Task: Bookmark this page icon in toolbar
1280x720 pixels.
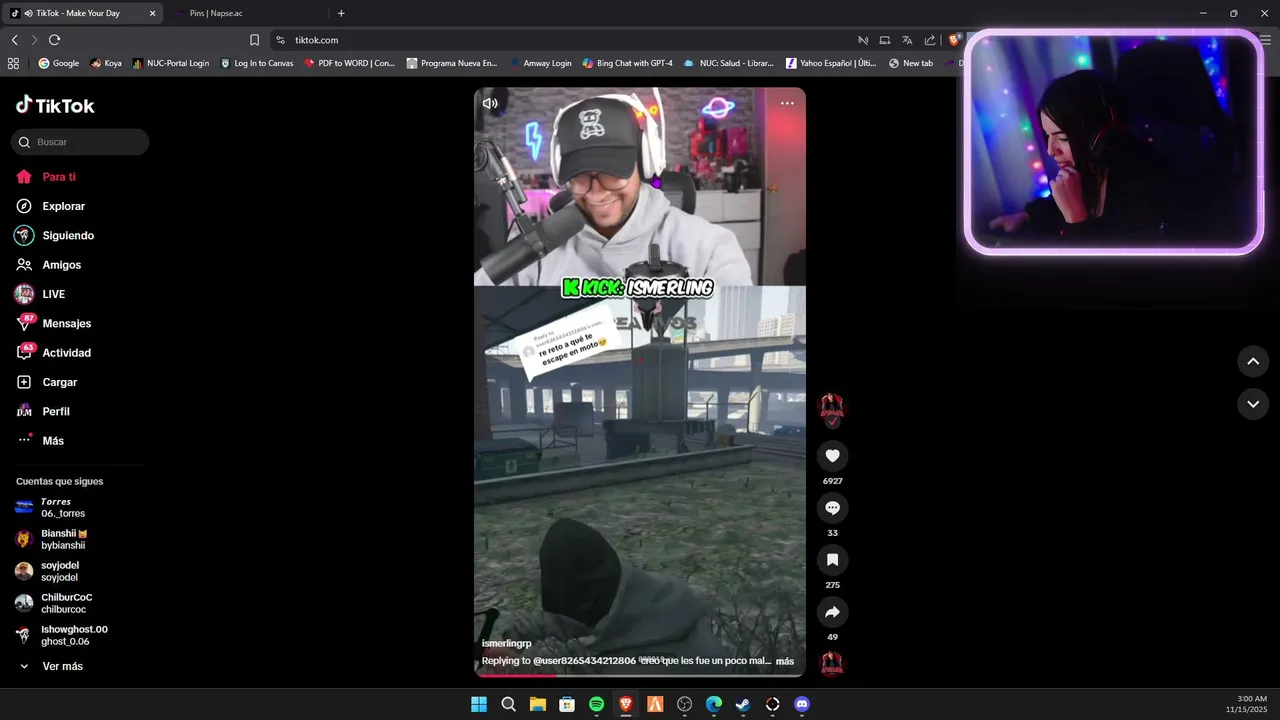Action: pos(254,40)
